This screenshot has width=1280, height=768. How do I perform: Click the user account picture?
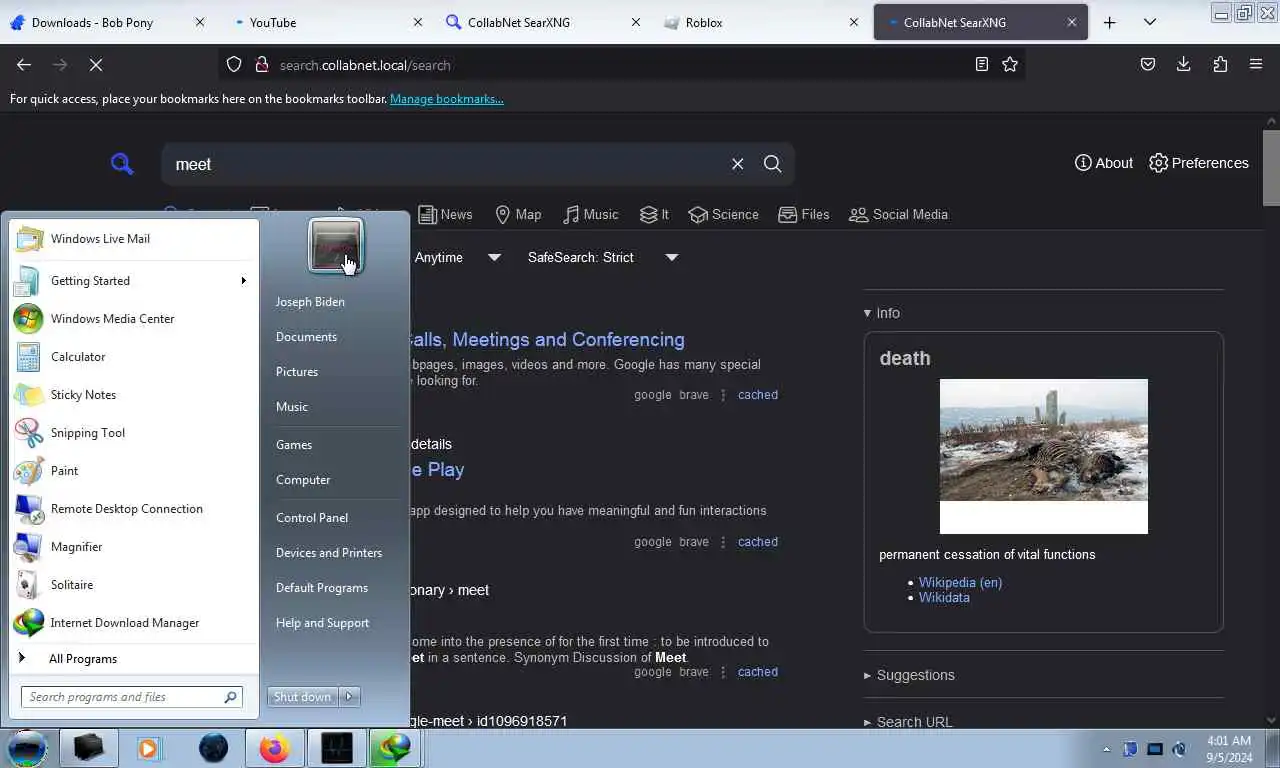(336, 246)
